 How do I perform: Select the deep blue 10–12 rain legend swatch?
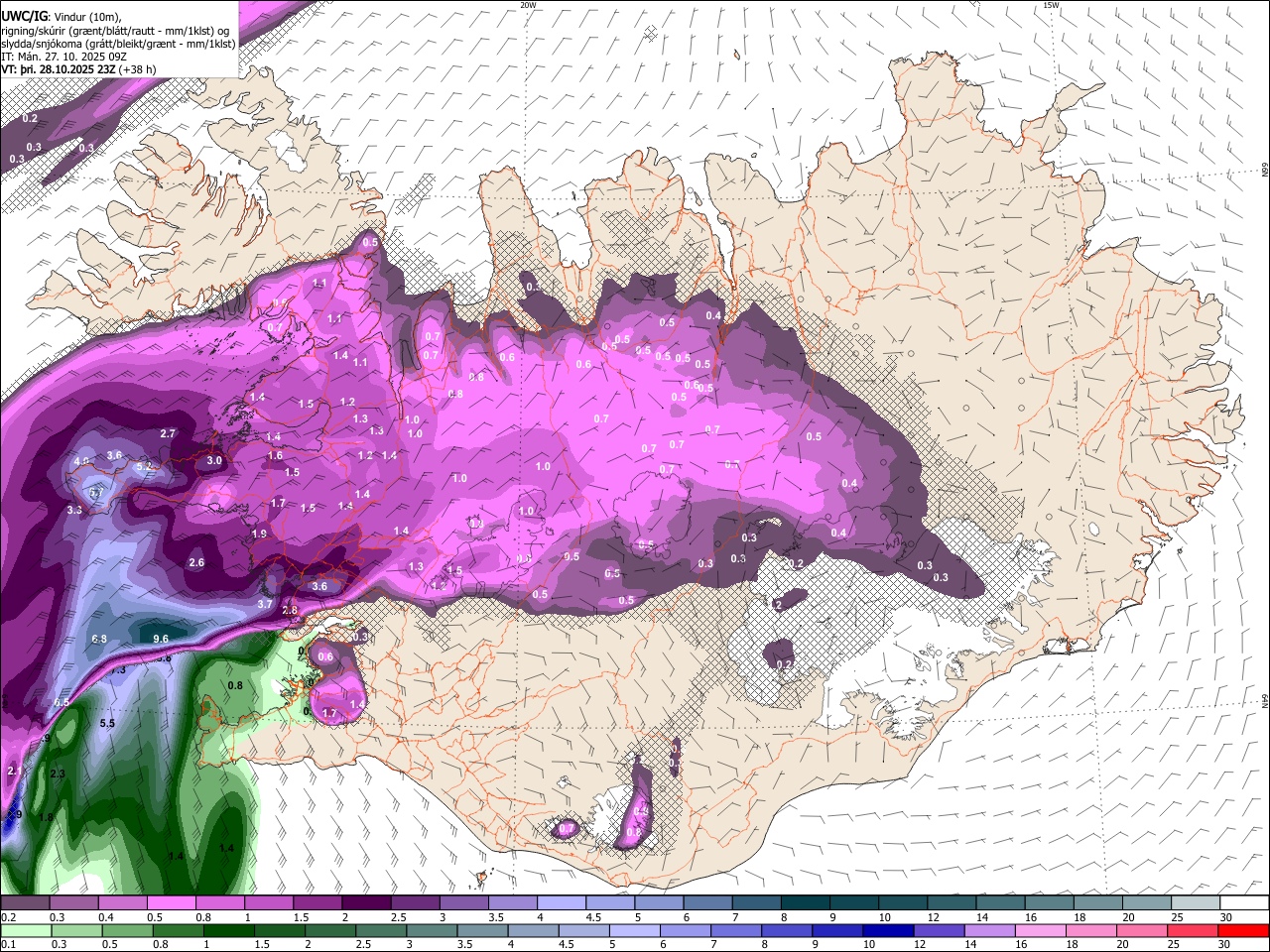pos(886,930)
